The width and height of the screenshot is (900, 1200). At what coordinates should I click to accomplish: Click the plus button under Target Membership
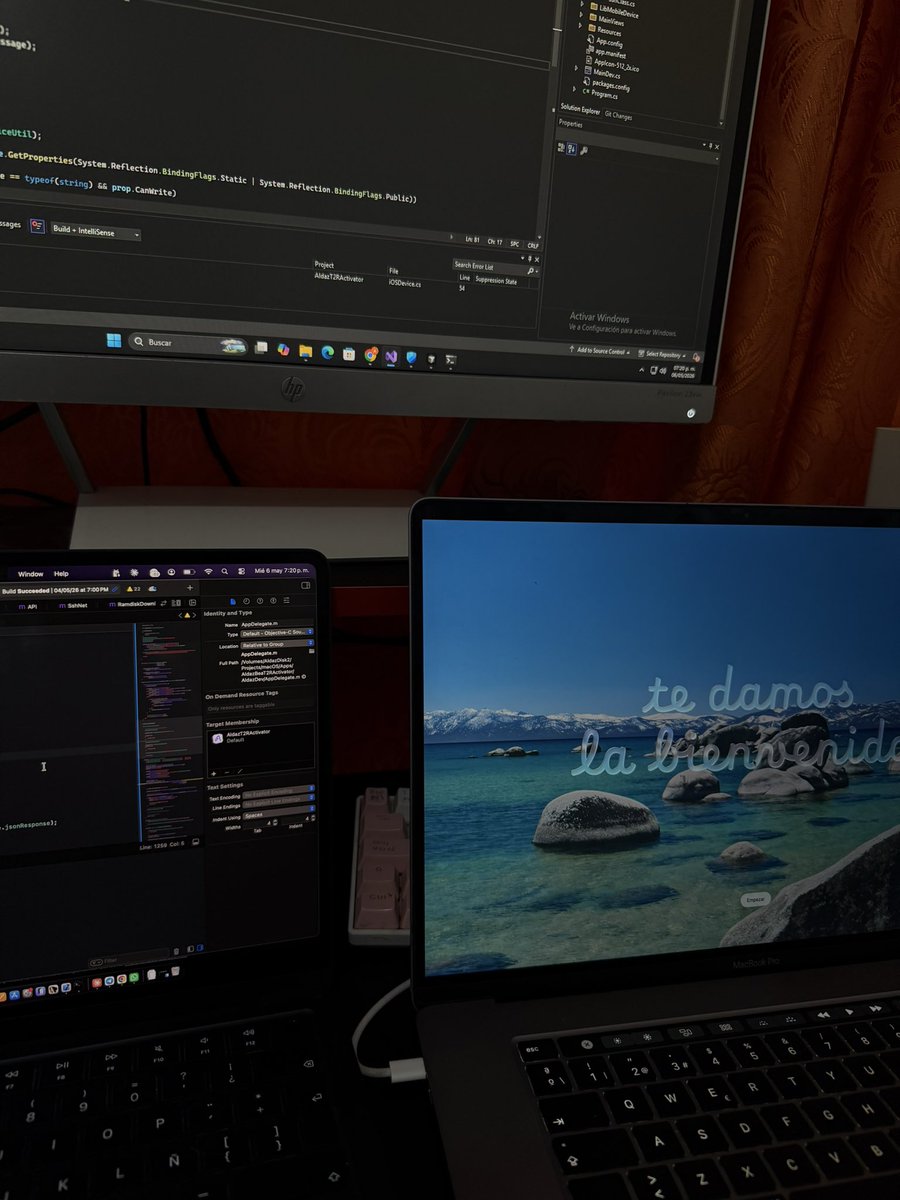pyautogui.click(x=213, y=773)
